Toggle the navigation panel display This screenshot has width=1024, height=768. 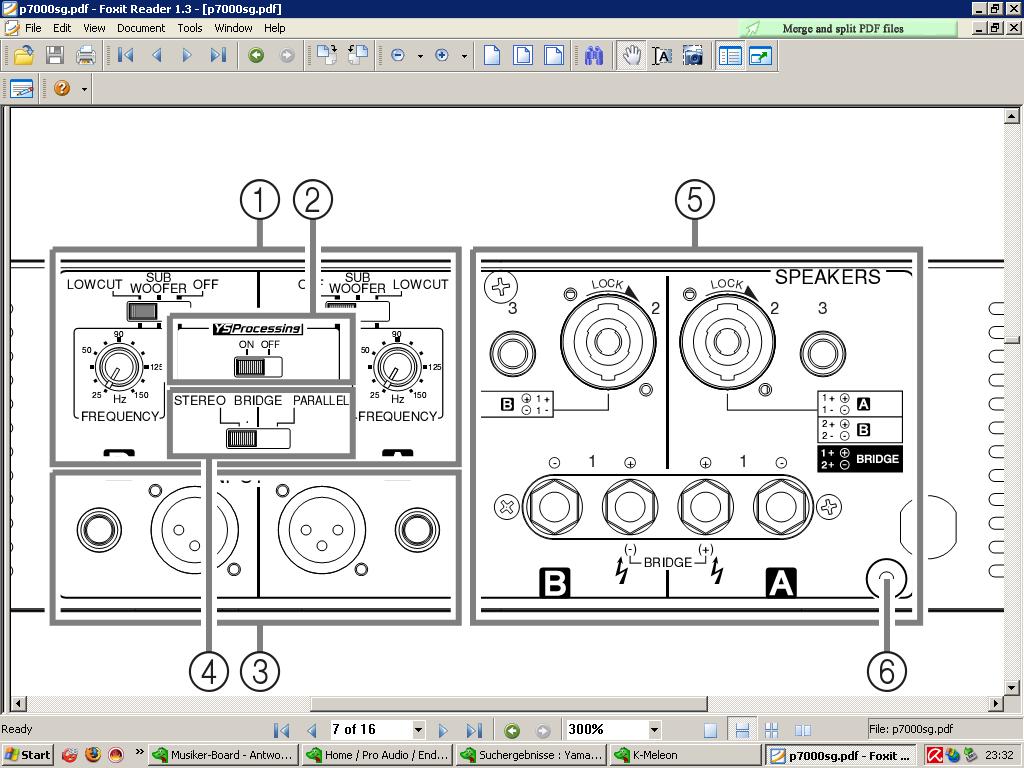pyautogui.click(x=729, y=56)
